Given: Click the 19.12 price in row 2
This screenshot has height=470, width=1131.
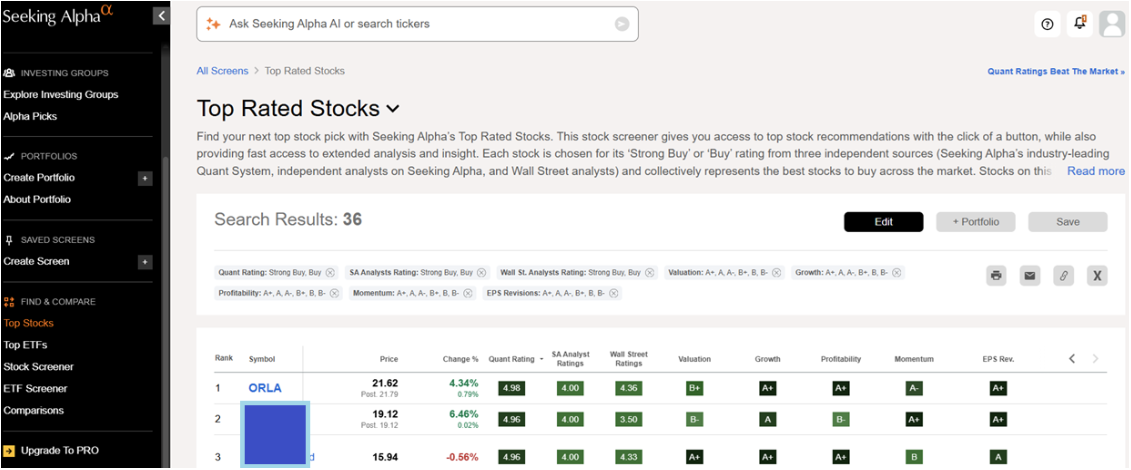Looking at the screenshot, I should click(384, 414).
